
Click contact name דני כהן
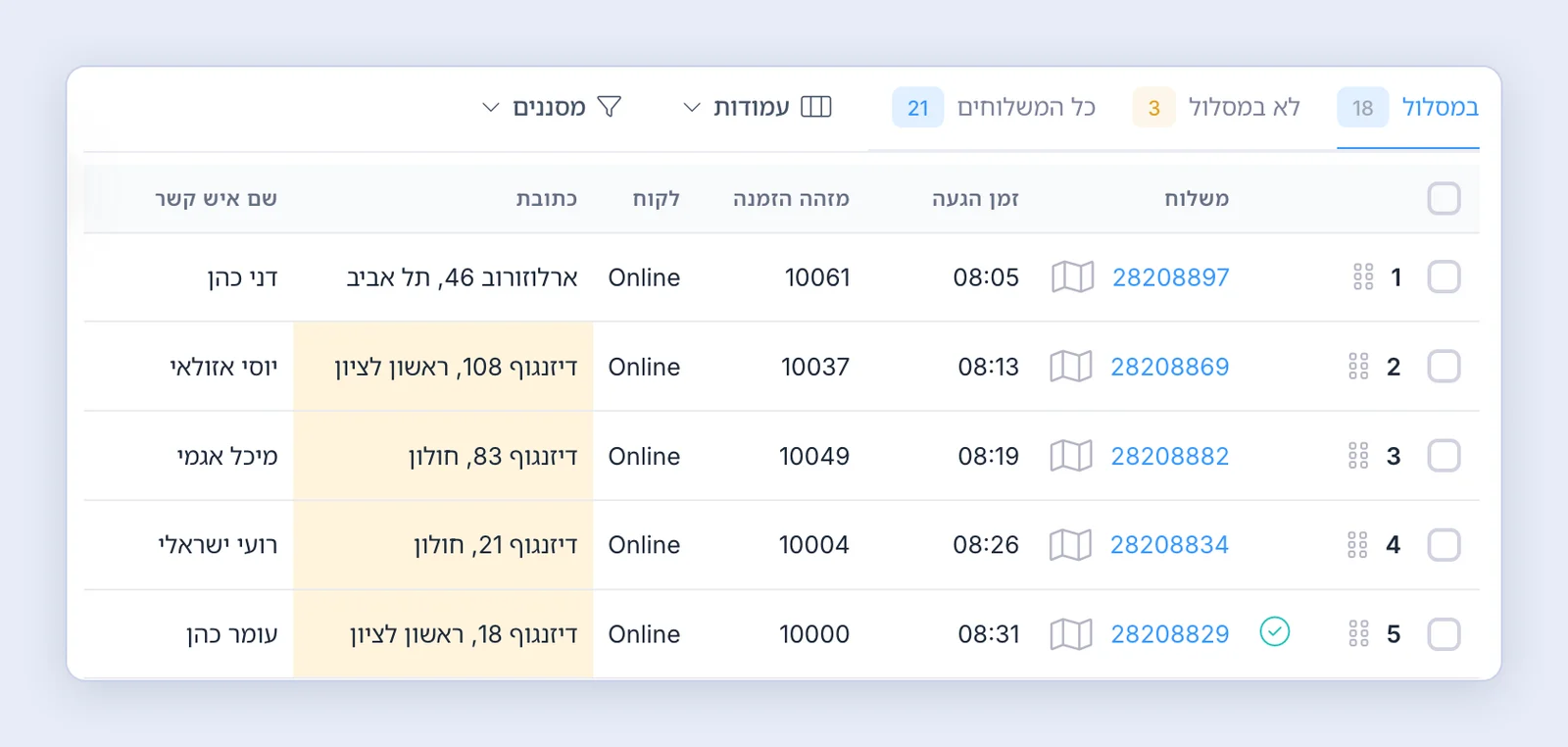[242, 277]
